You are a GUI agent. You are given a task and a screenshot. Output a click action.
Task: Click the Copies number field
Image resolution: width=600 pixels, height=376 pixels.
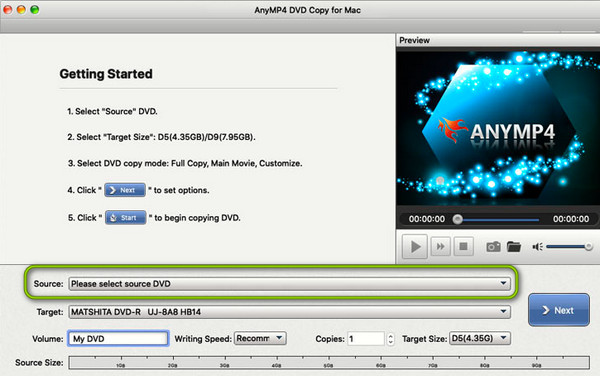click(x=366, y=339)
